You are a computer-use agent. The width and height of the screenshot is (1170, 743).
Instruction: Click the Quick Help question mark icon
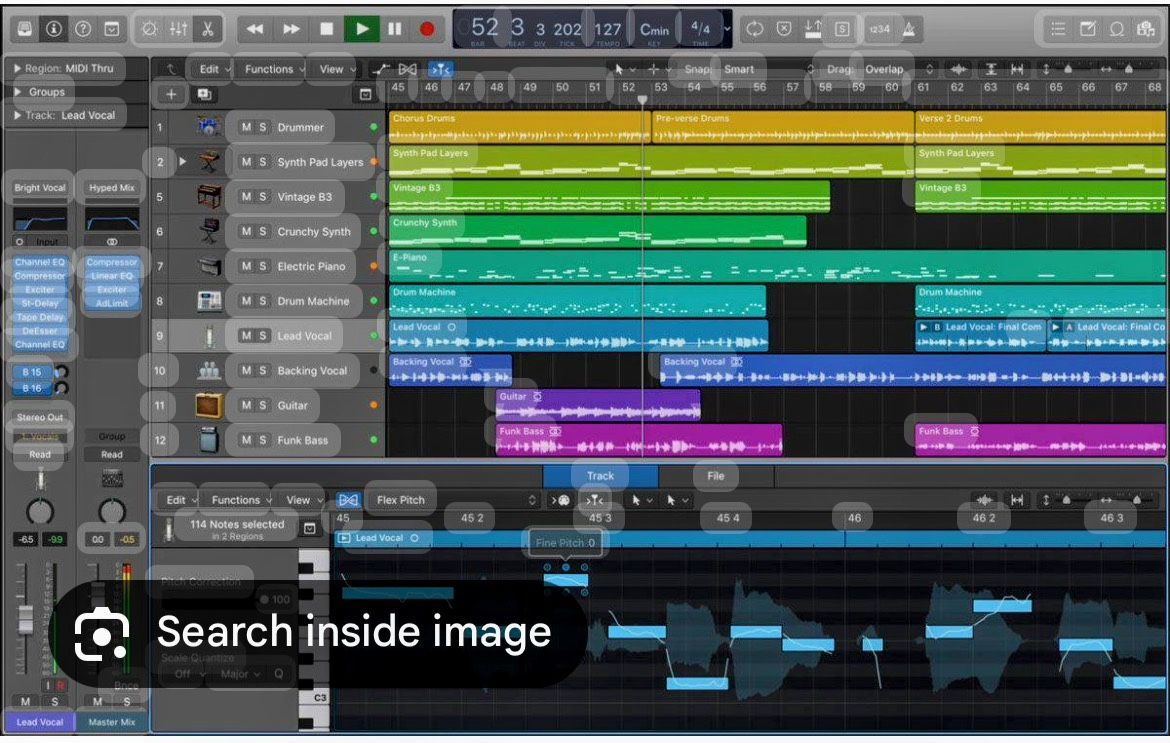pyautogui.click(x=83, y=29)
